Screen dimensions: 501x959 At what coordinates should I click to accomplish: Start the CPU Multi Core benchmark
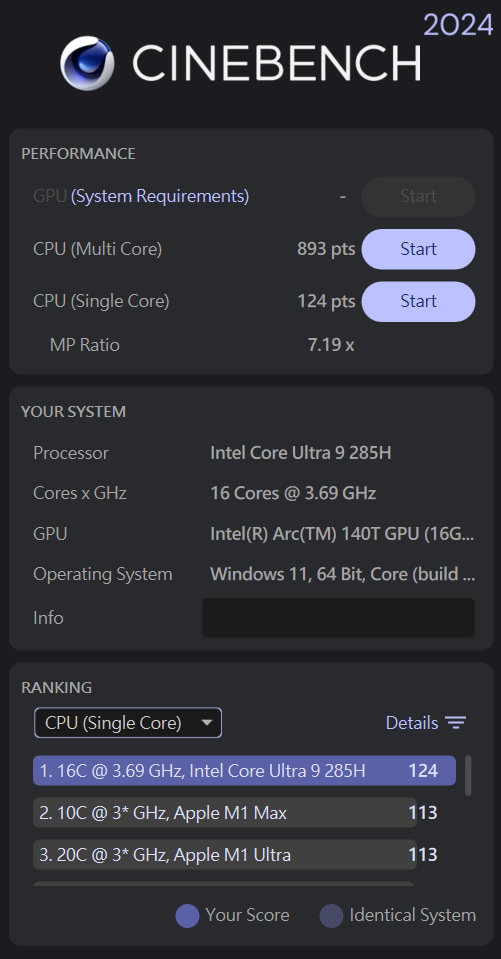(418, 249)
